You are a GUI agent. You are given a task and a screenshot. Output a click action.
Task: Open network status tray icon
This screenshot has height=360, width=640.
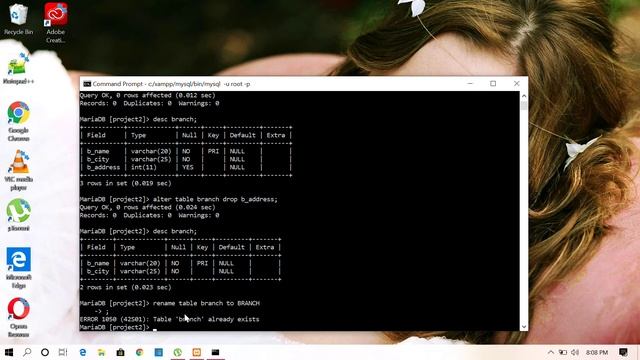563,352
